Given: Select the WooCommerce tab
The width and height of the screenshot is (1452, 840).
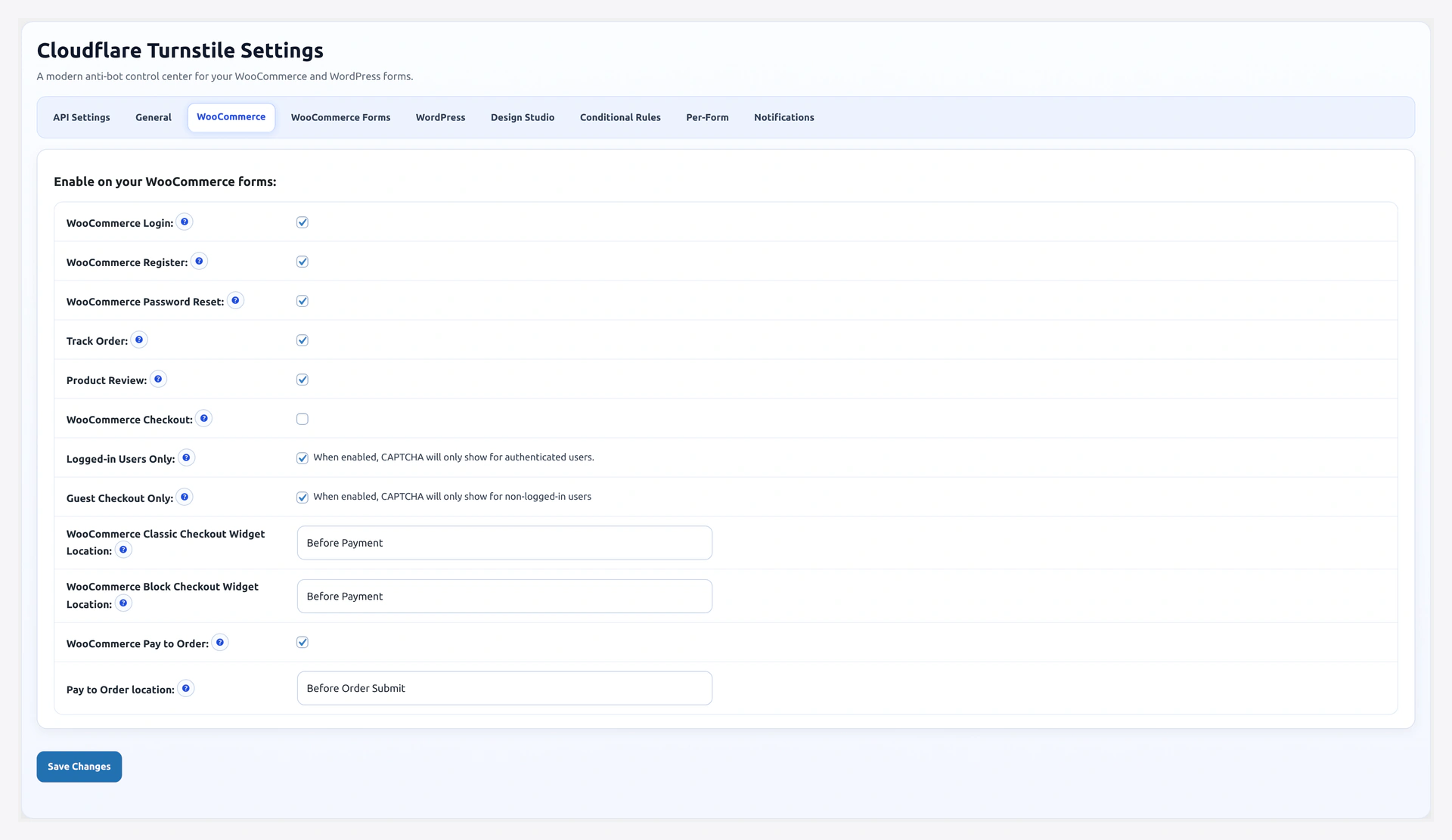Looking at the screenshot, I should tap(231, 117).
